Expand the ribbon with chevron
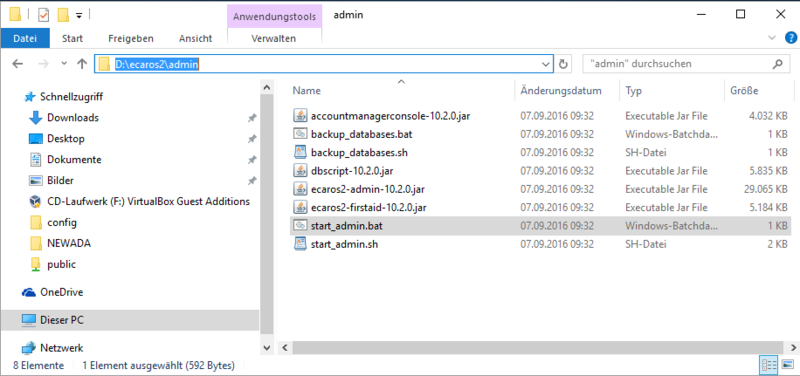 (771, 38)
